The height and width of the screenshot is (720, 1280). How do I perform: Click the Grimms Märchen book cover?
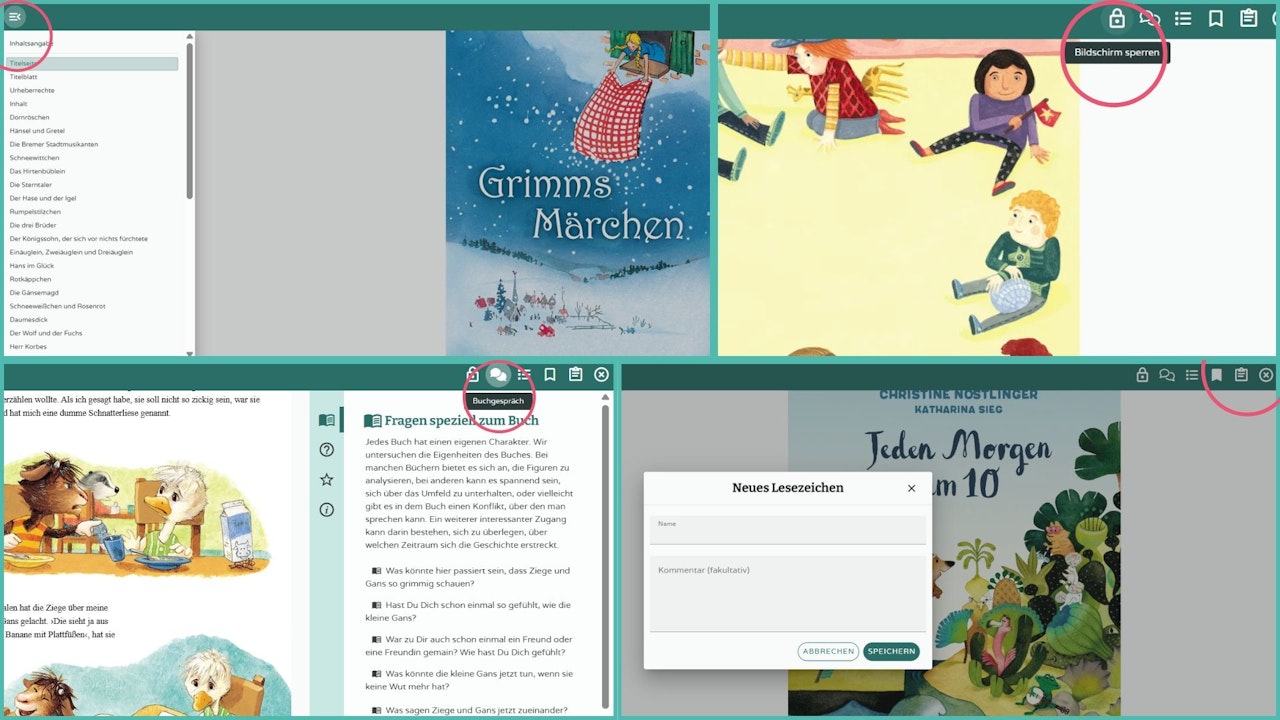[577, 193]
